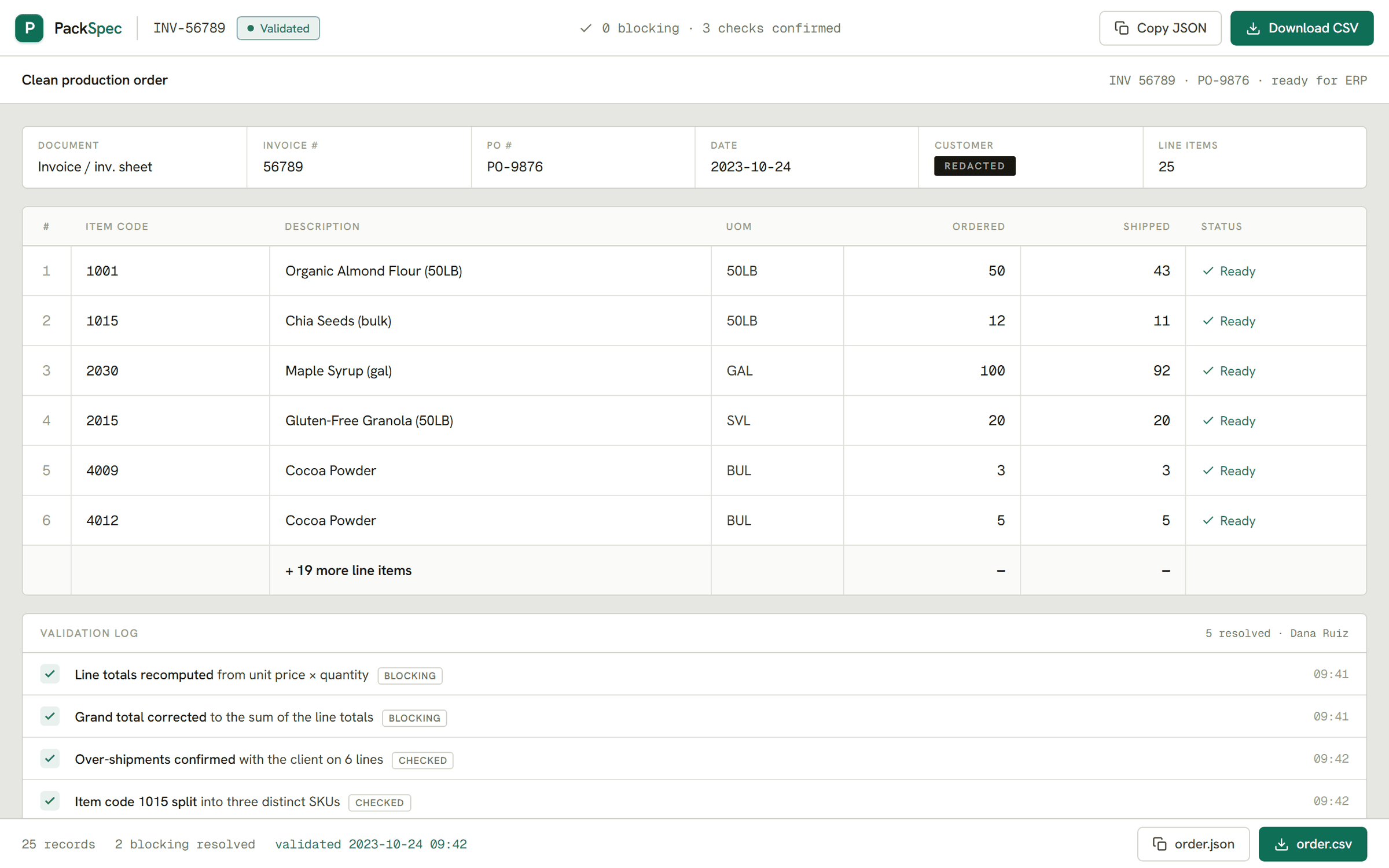Viewport: 1389px width, 868px height.
Task: Click the 2023-10-24 date value
Action: (751, 167)
